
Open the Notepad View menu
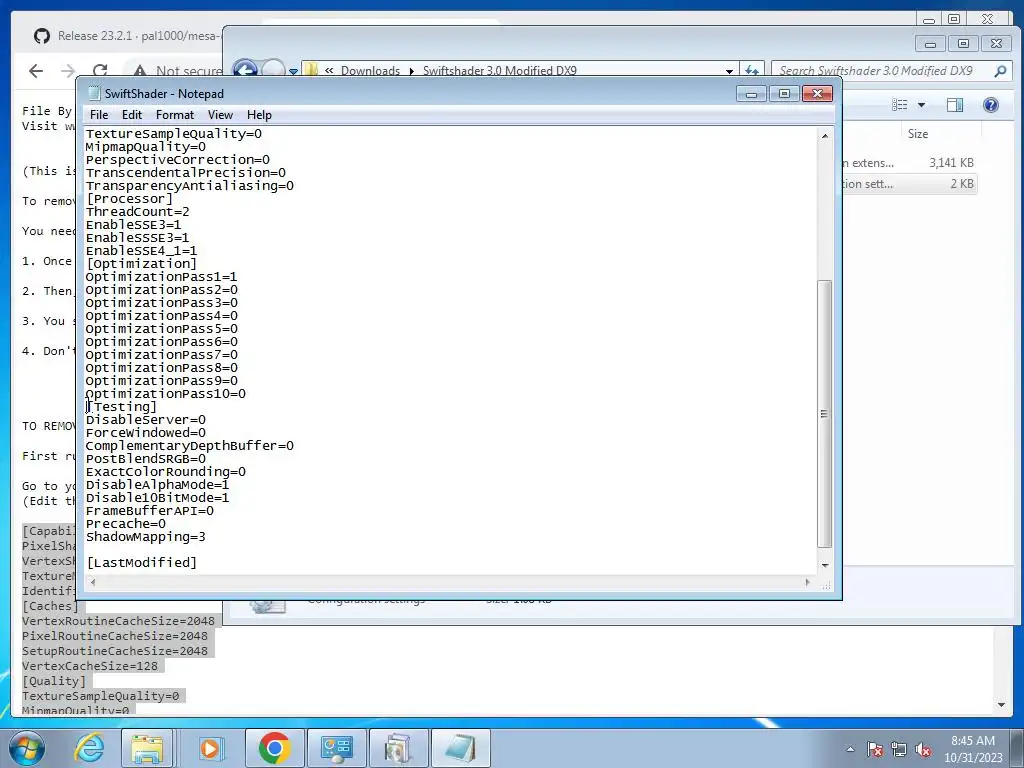coord(220,115)
